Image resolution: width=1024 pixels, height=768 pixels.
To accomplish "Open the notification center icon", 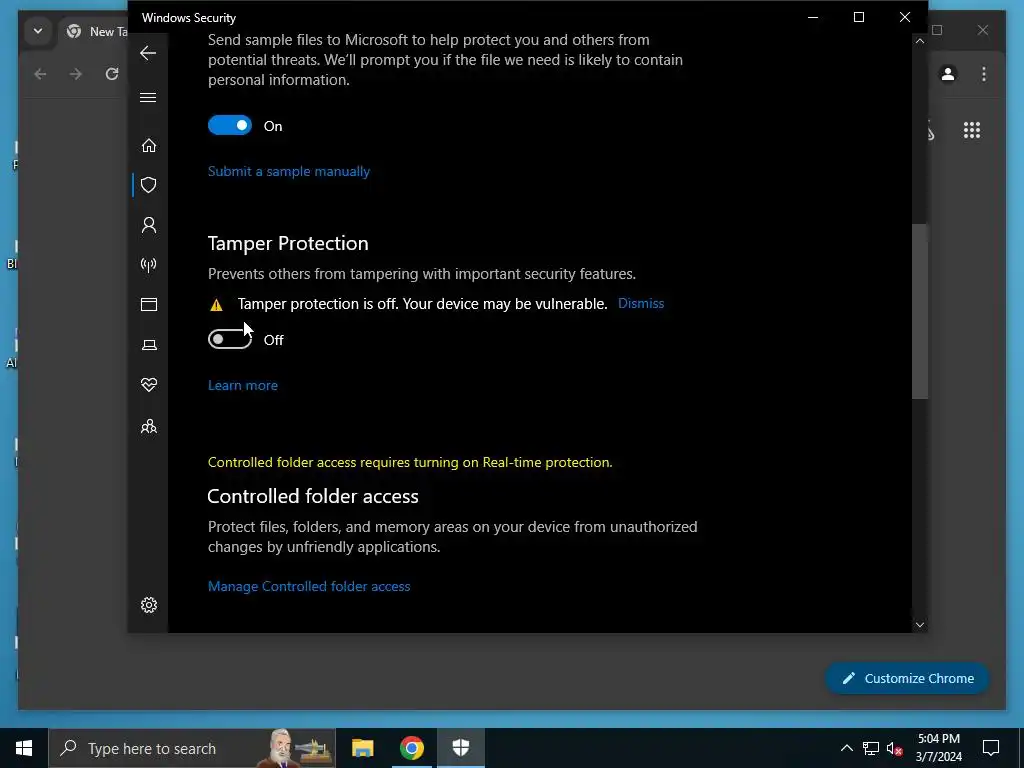I will click(991, 748).
